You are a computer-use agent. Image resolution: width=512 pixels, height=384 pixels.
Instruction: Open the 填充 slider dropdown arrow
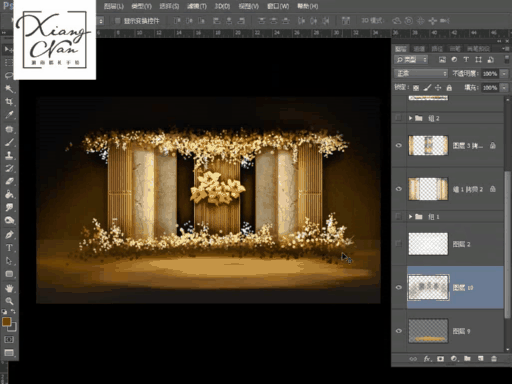(504, 88)
